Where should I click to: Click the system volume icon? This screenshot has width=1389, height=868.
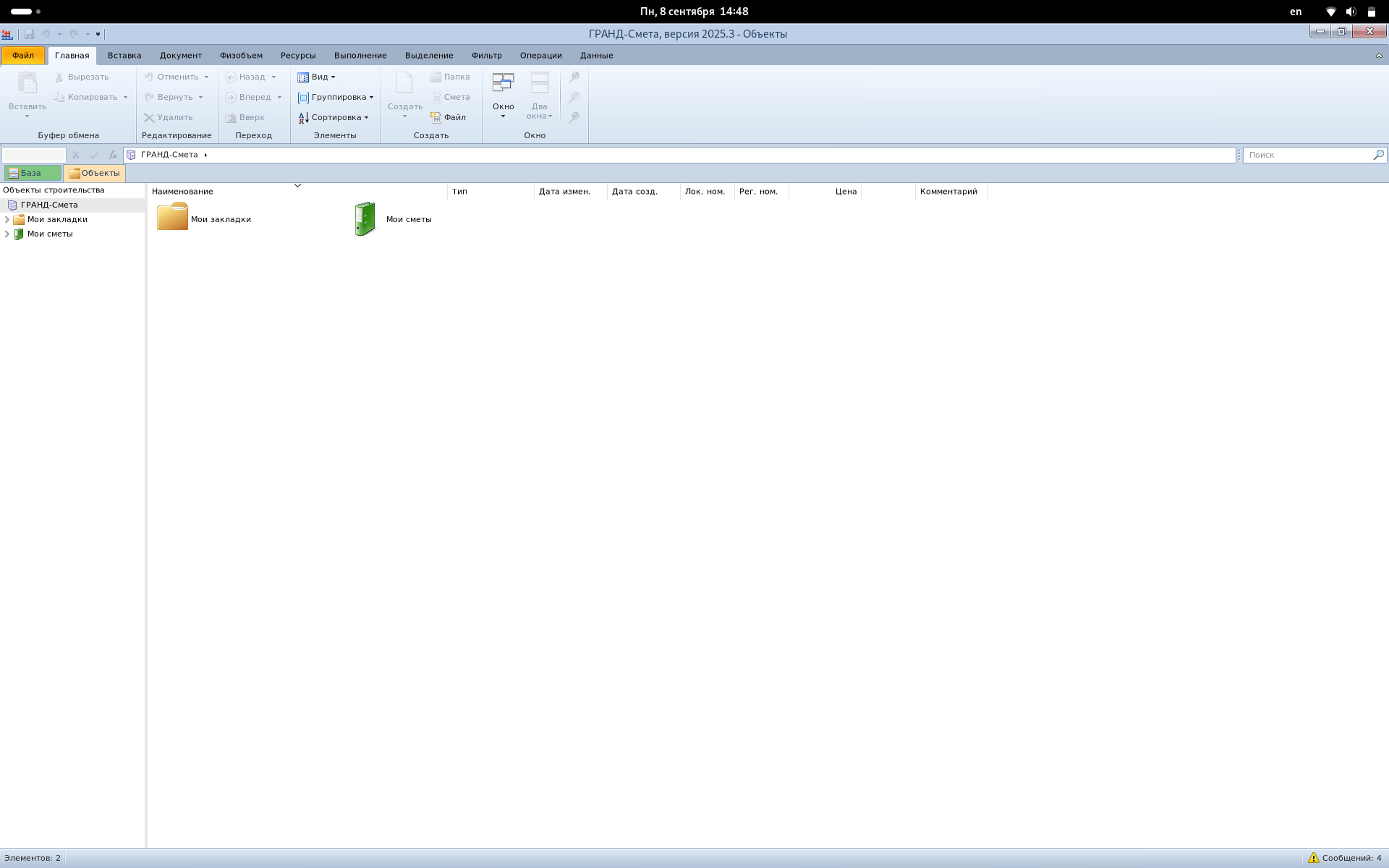1351,12
